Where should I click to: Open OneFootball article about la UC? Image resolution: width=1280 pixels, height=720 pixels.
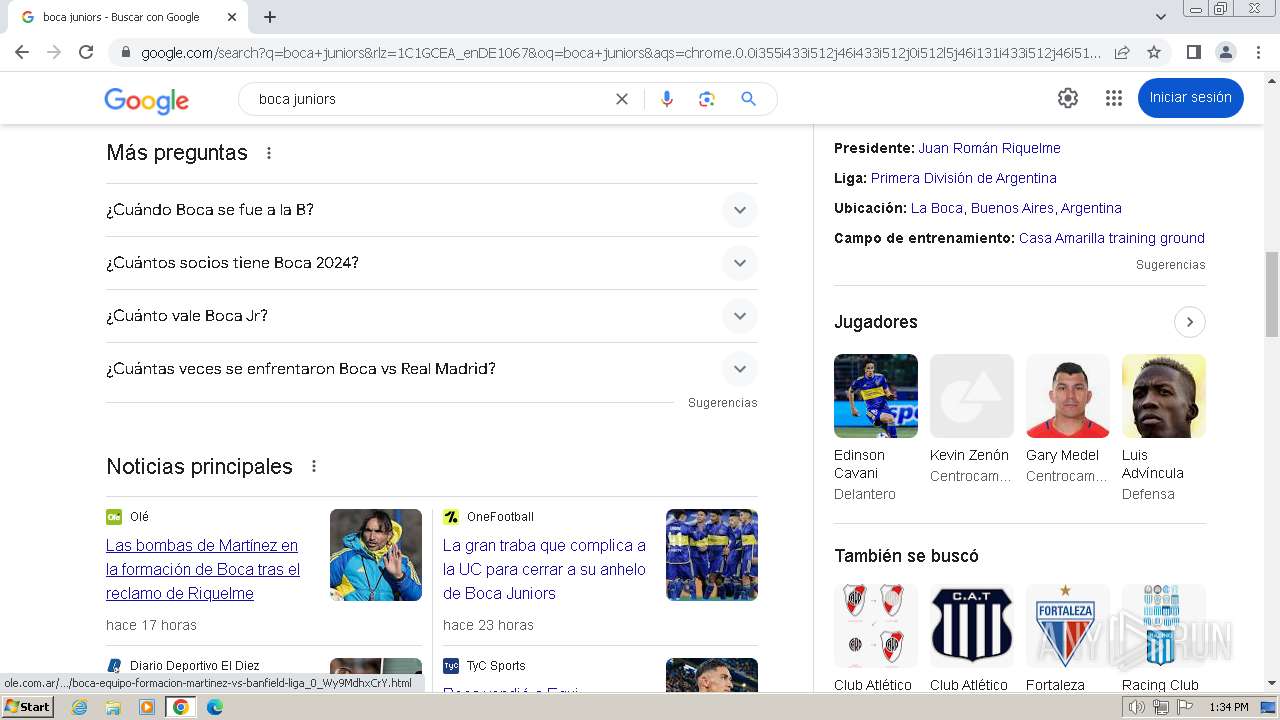pyautogui.click(x=544, y=569)
